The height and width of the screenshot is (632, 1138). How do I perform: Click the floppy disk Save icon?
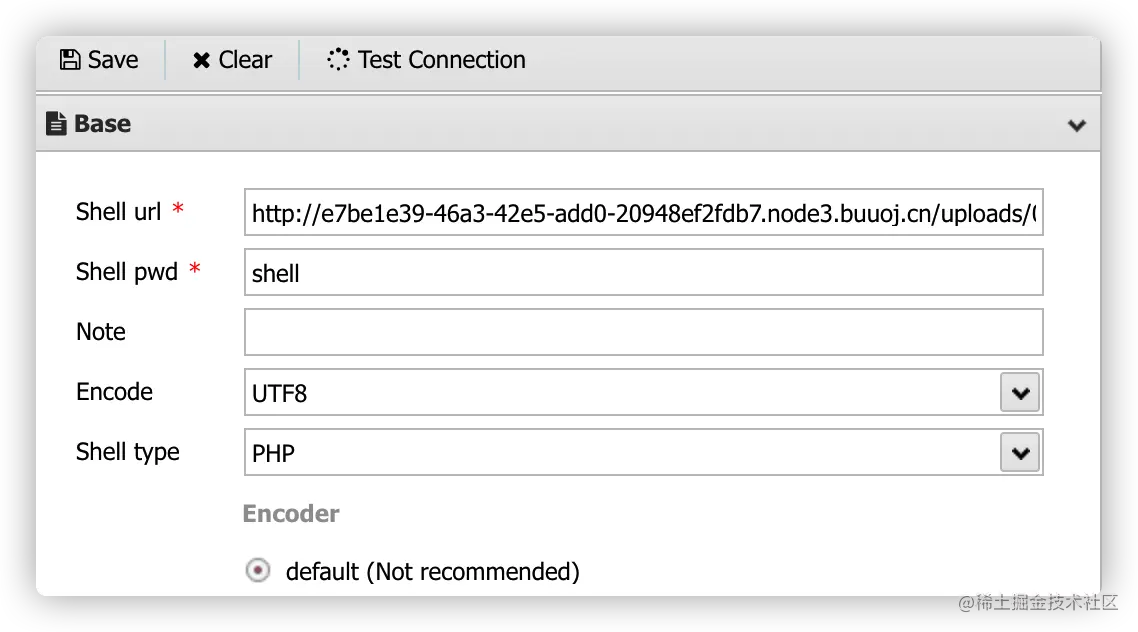coord(70,60)
